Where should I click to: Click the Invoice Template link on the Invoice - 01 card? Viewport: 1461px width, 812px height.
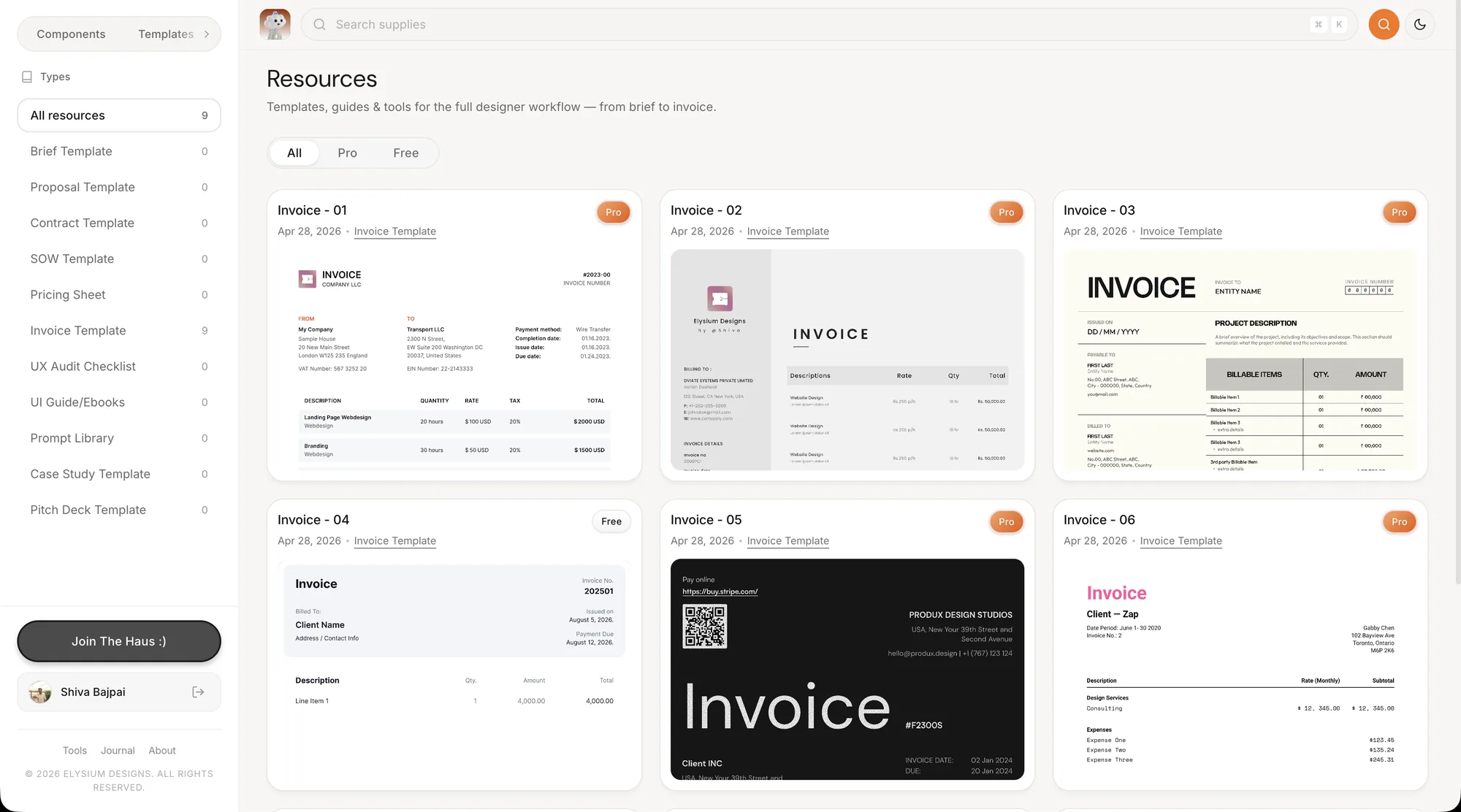[x=394, y=231]
